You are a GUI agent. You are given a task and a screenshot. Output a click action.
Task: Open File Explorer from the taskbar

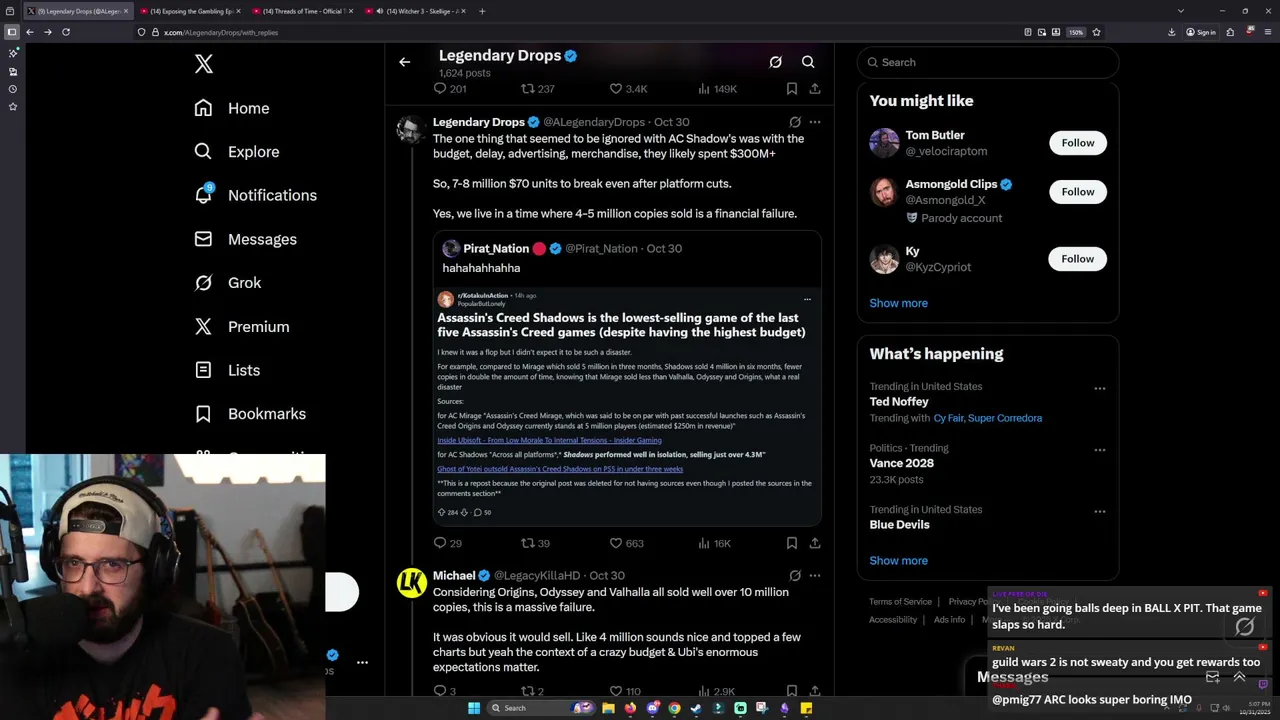click(x=608, y=708)
